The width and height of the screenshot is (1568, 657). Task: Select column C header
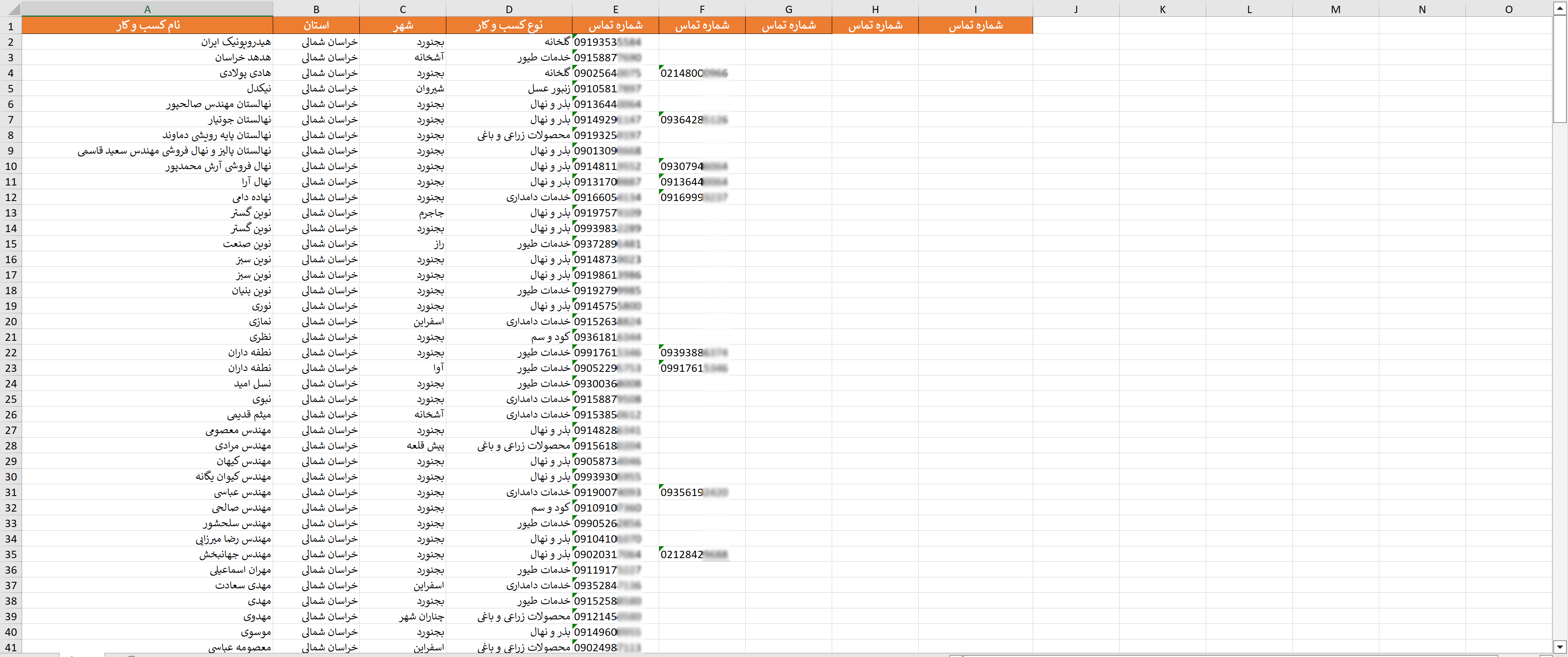402,9
